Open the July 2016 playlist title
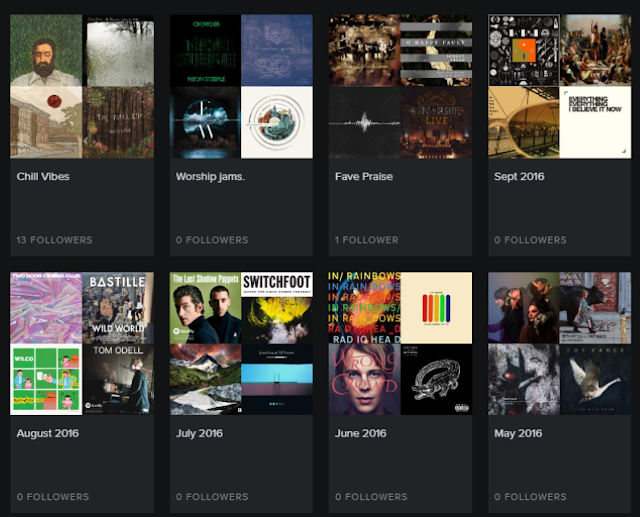640x517 pixels. (x=199, y=433)
